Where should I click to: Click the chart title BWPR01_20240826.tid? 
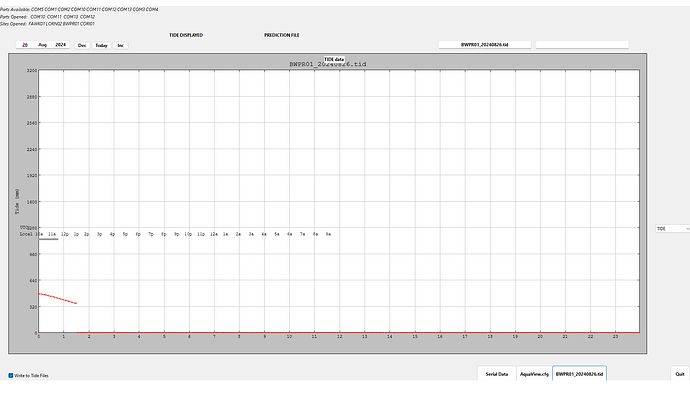click(327, 64)
